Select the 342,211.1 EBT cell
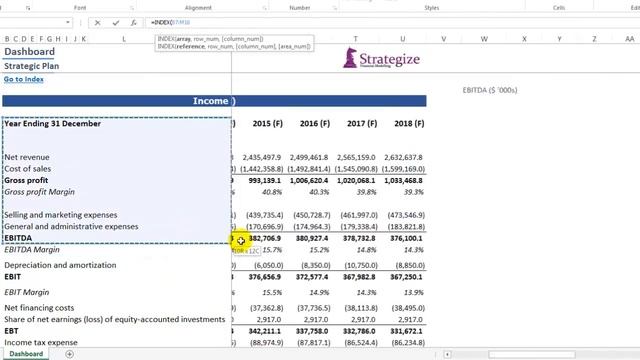640x360 pixels. pos(264,331)
